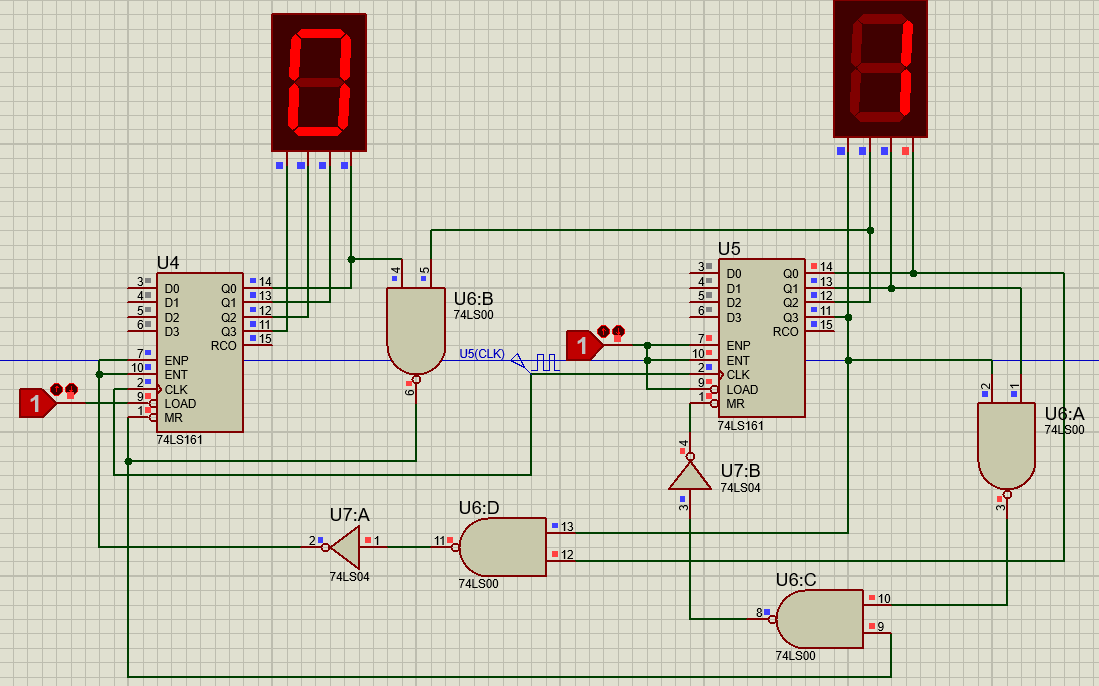
Task: Click input pin 10 of U6:C
Action: [x=878, y=604]
